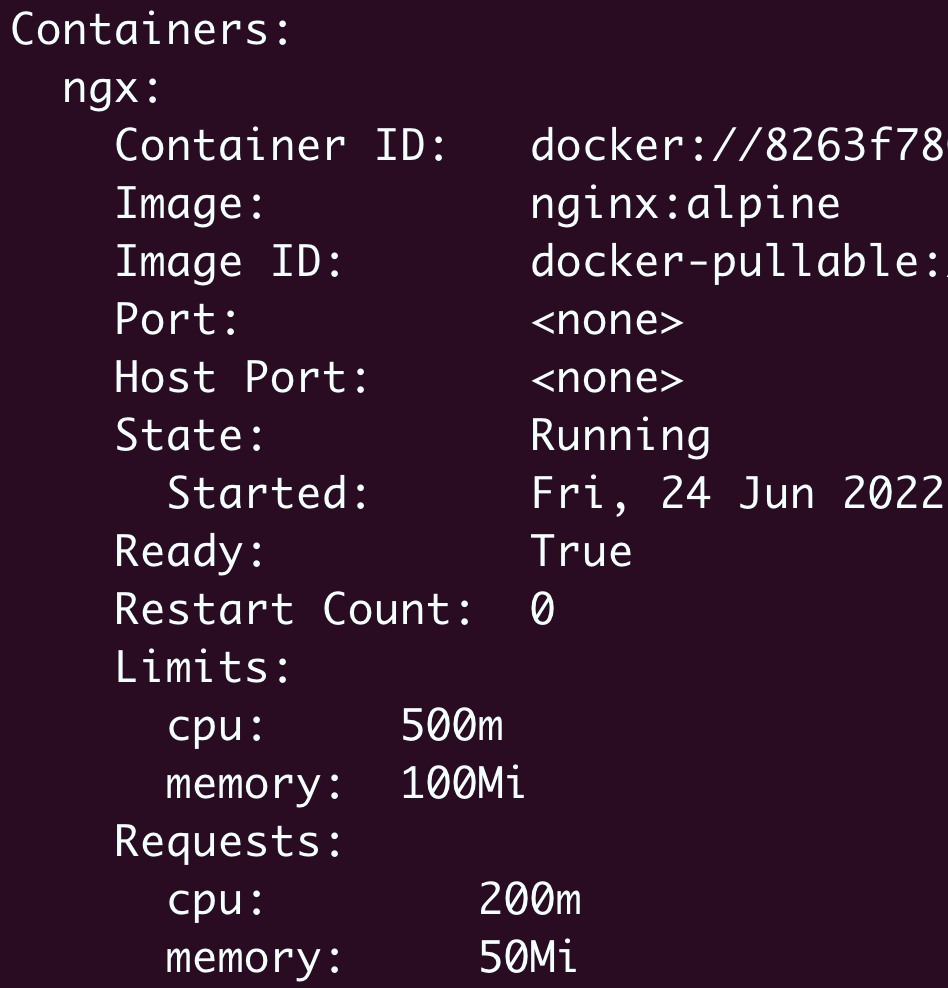The width and height of the screenshot is (948, 988).
Task: Click the "Container ID:" label
Action: pyautogui.click(x=280, y=146)
